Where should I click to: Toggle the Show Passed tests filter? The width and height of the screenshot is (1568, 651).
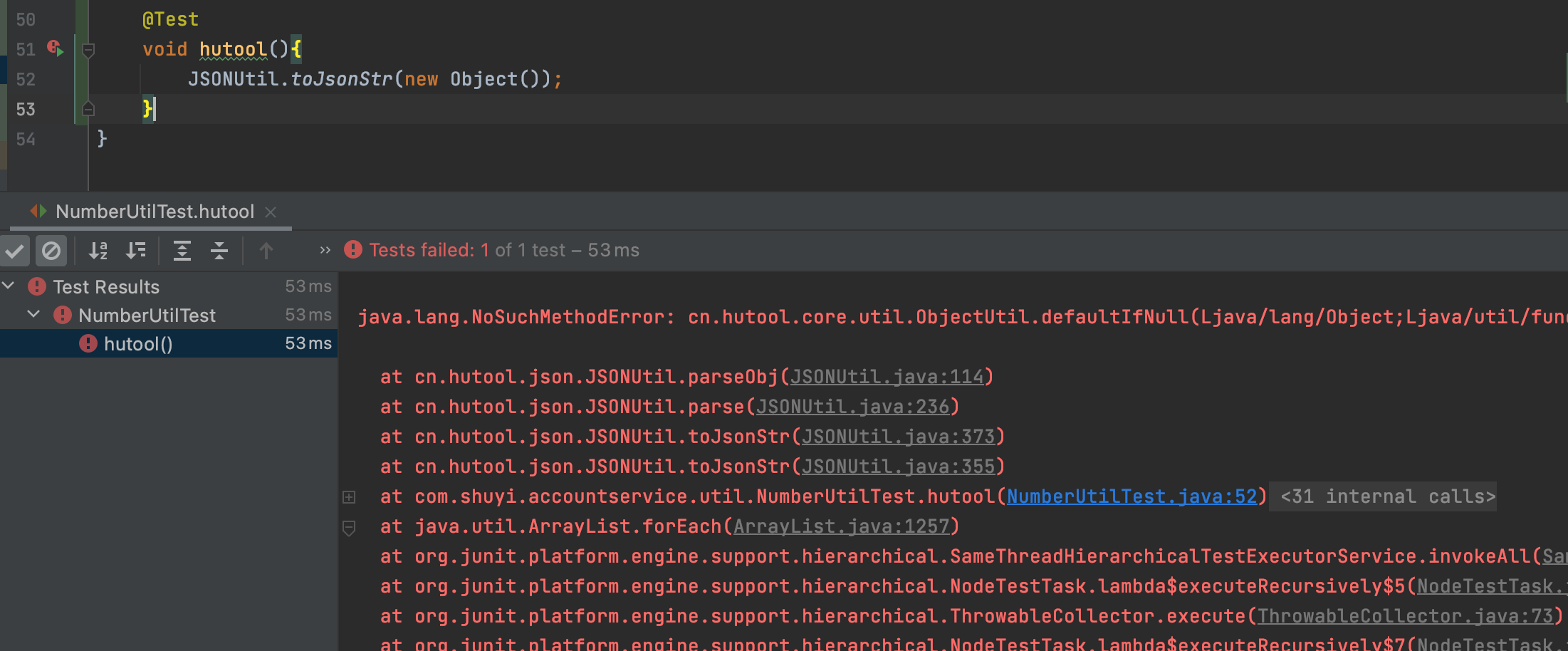[x=15, y=251]
